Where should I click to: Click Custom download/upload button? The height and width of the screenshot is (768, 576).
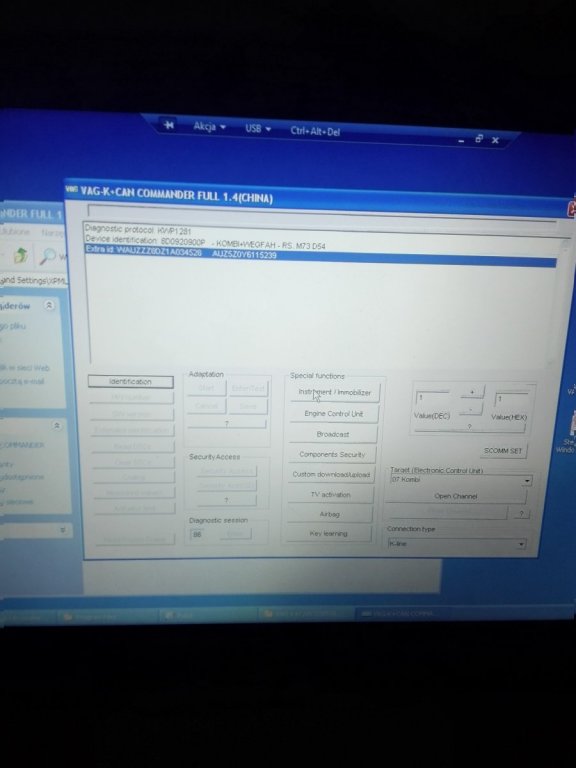click(331, 475)
